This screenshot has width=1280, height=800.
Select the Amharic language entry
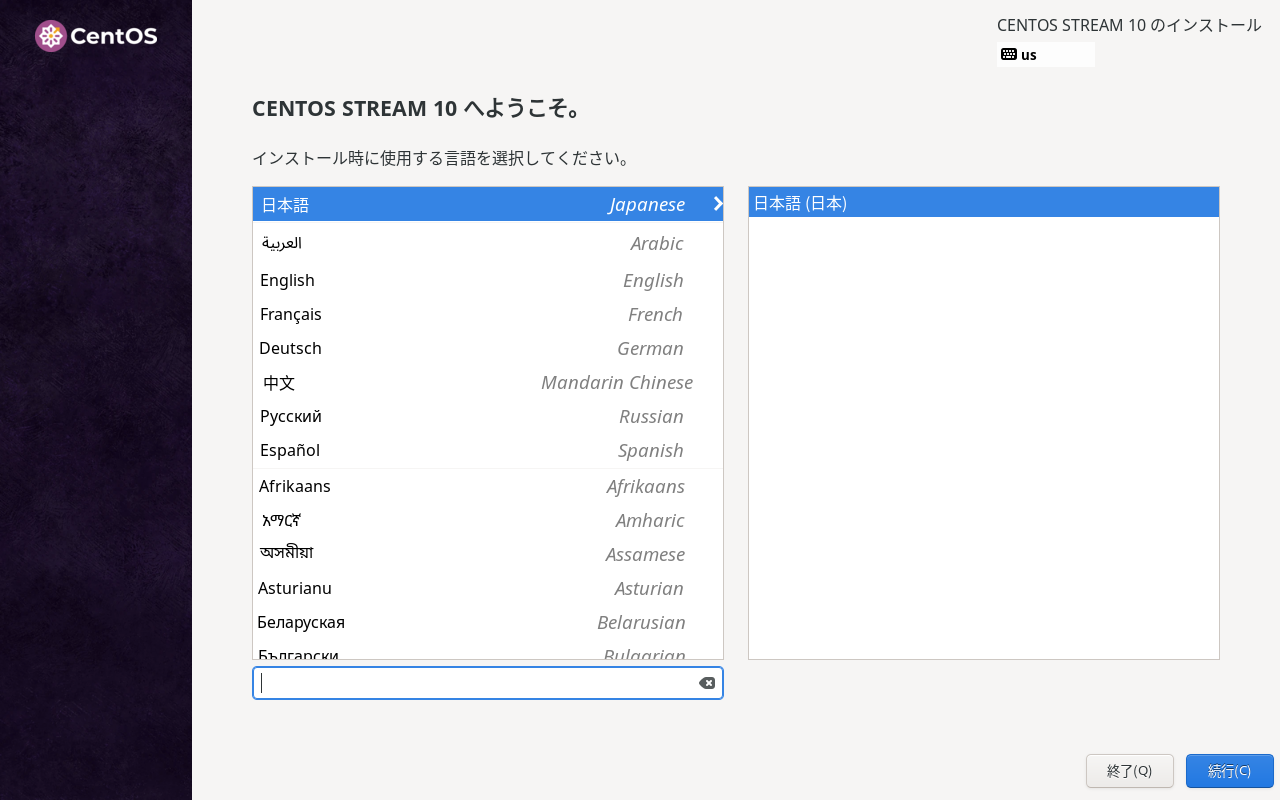487,520
